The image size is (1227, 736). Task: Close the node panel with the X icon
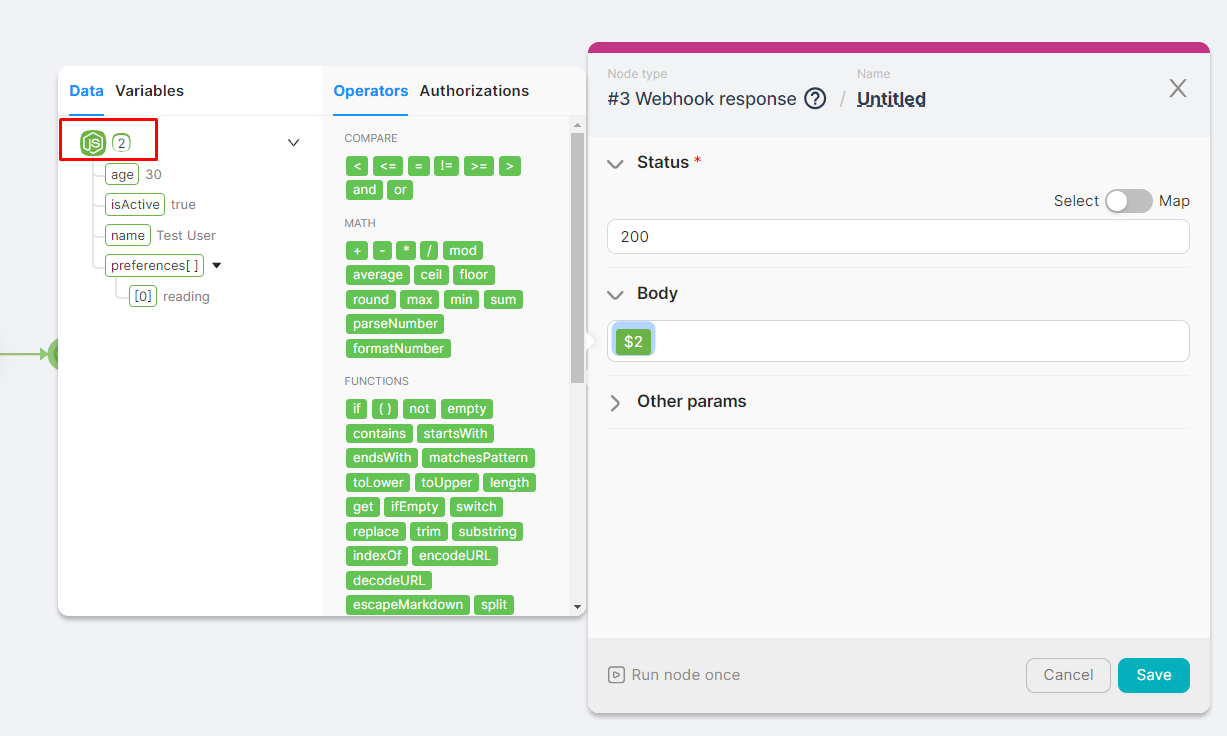click(x=1178, y=88)
